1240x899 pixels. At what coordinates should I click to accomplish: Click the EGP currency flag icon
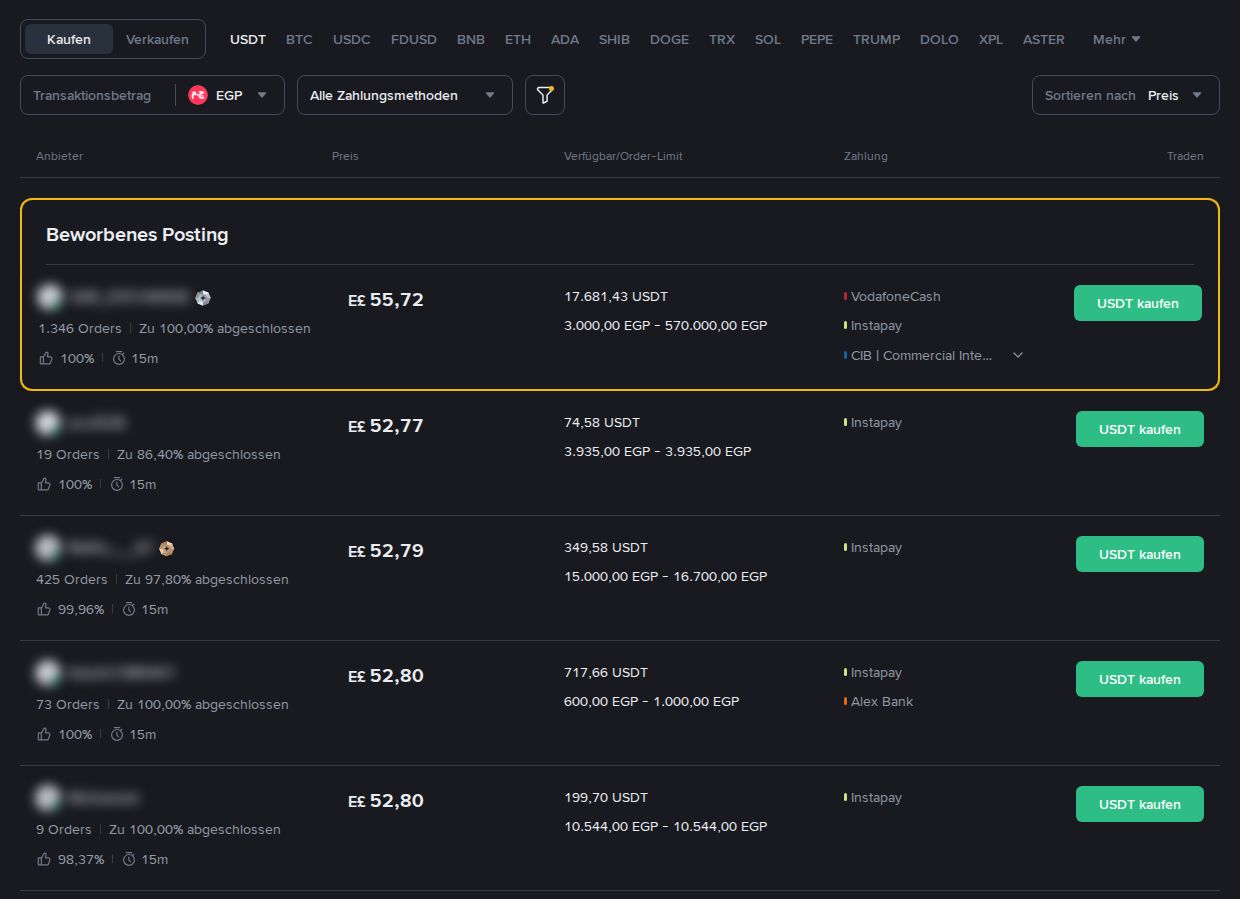[198, 95]
